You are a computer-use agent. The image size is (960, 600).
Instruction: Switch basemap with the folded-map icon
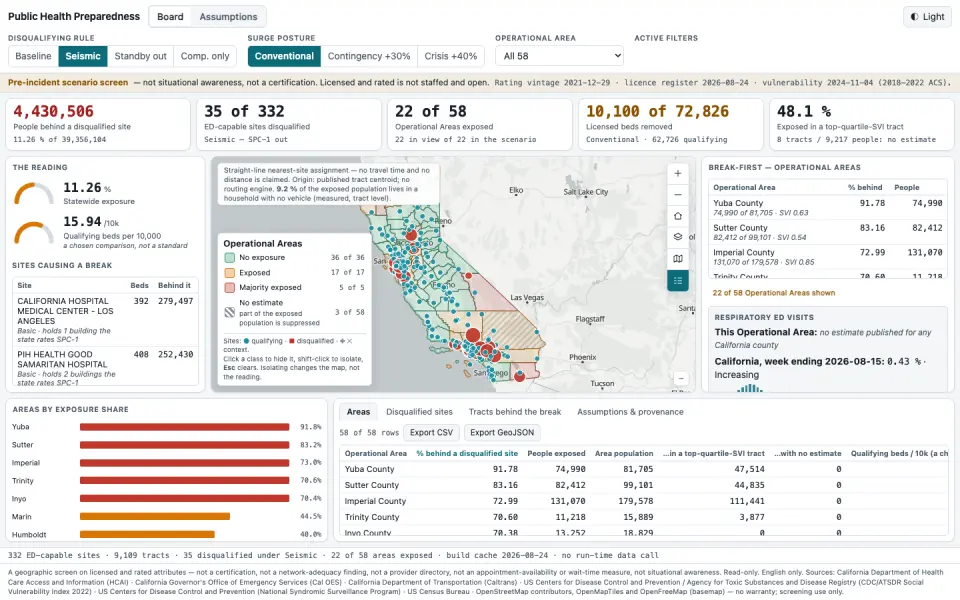(678, 259)
